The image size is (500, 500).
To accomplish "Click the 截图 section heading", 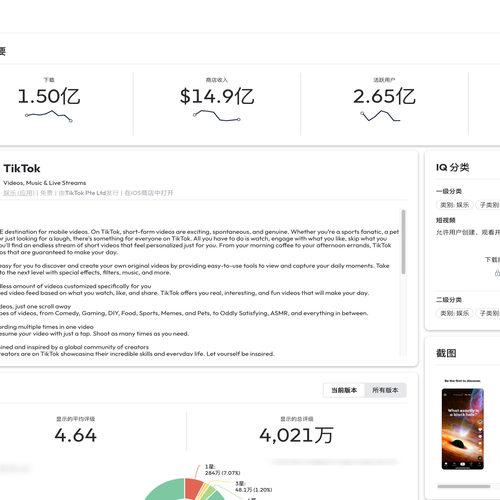I will click(446, 353).
